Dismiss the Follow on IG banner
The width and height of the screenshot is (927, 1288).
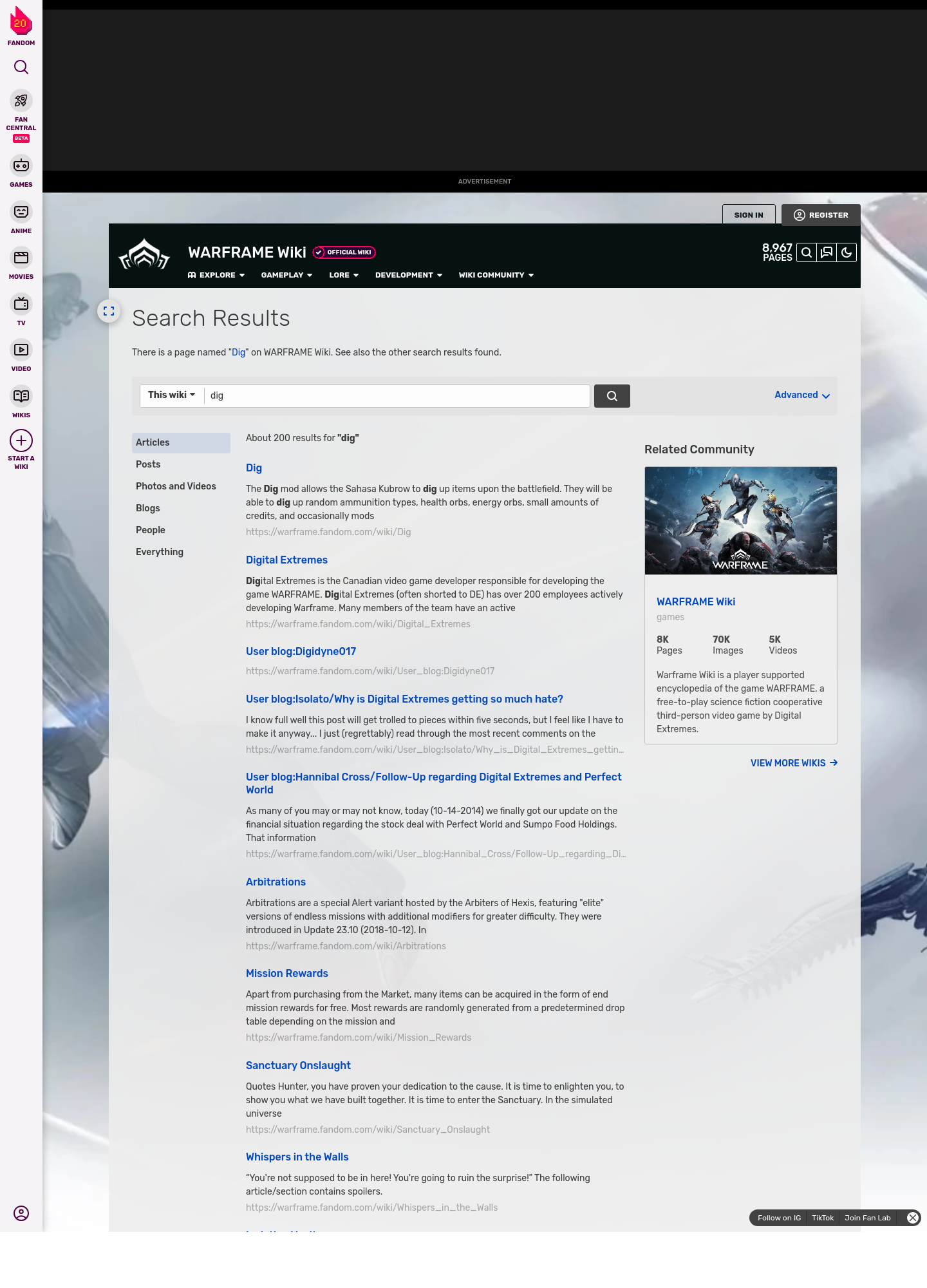point(912,1218)
